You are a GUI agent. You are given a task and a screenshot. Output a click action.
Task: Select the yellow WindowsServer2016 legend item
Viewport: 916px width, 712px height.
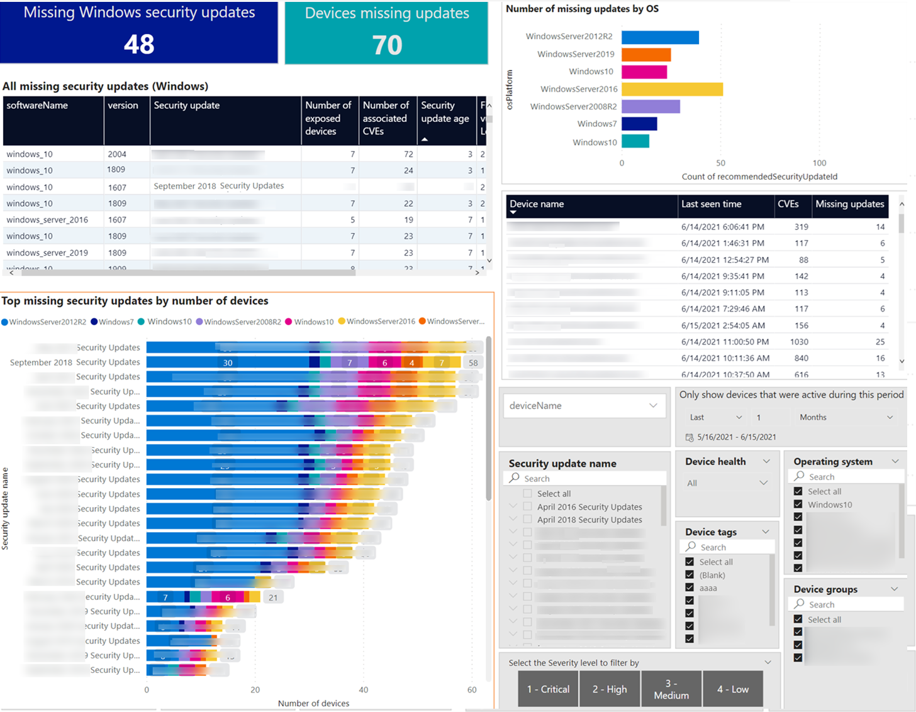(377, 321)
